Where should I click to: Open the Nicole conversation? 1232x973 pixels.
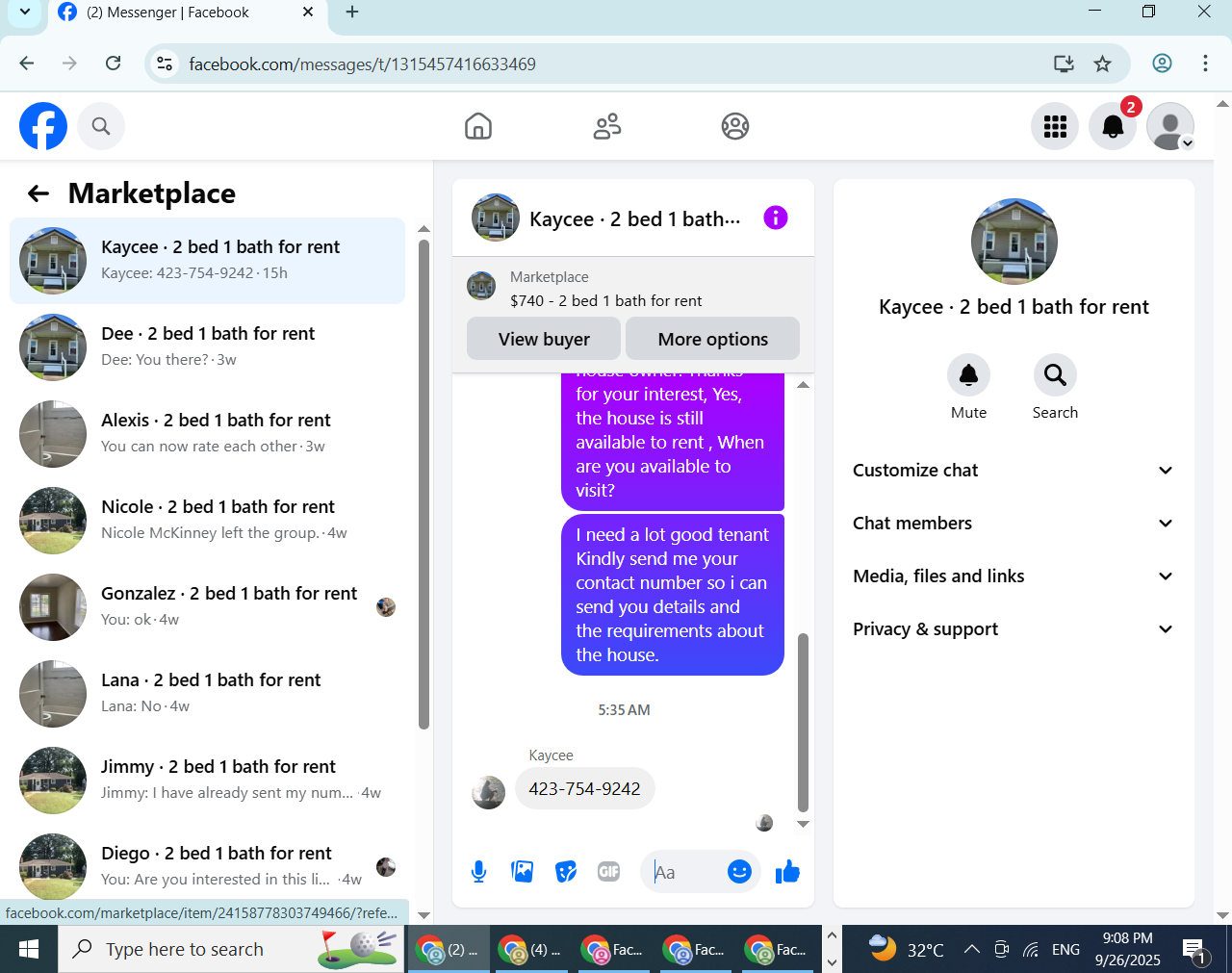[x=207, y=521]
